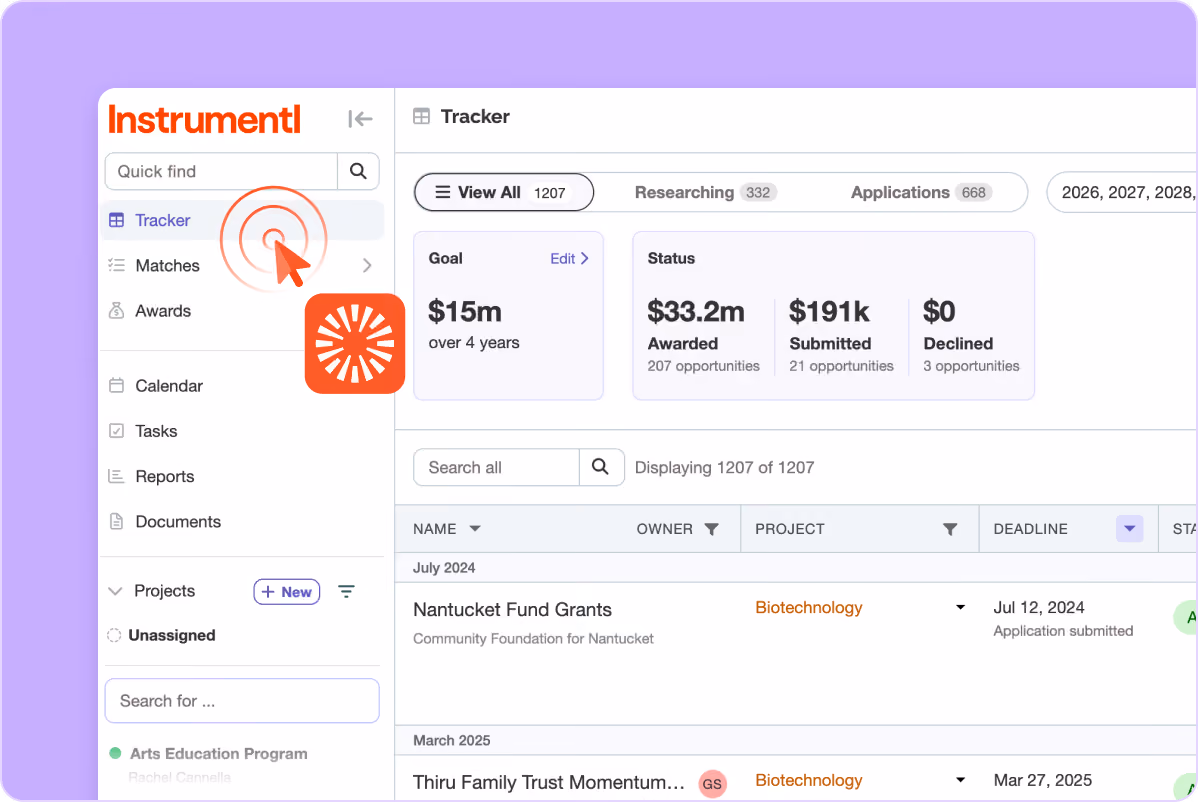Create a new project with + New
Viewport: 1198px width, 802px height.
(x=287, y=592)
